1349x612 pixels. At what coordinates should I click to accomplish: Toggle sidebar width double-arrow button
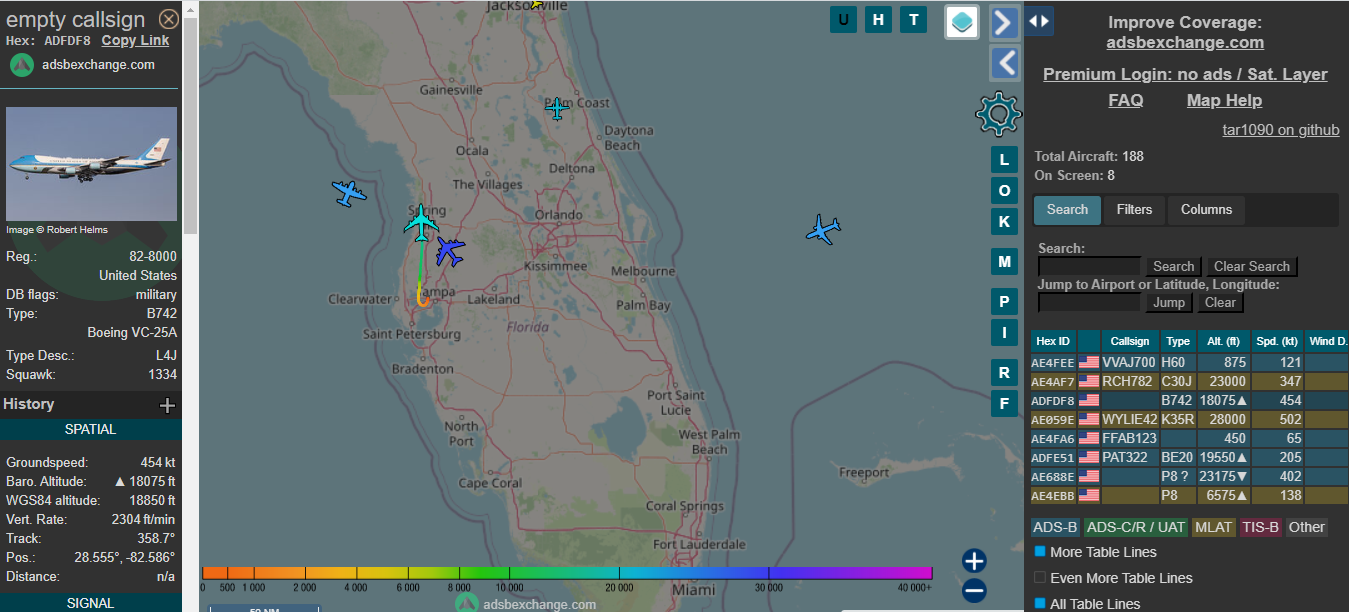1039,20
